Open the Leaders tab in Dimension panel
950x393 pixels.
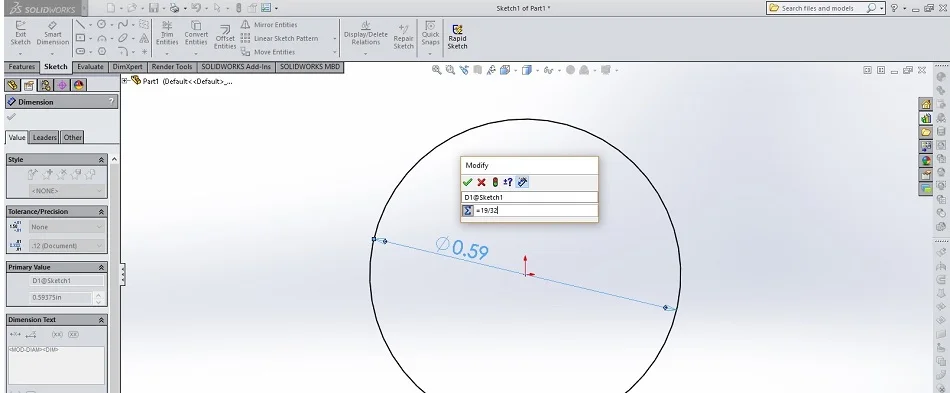click(x=44, y=137)
